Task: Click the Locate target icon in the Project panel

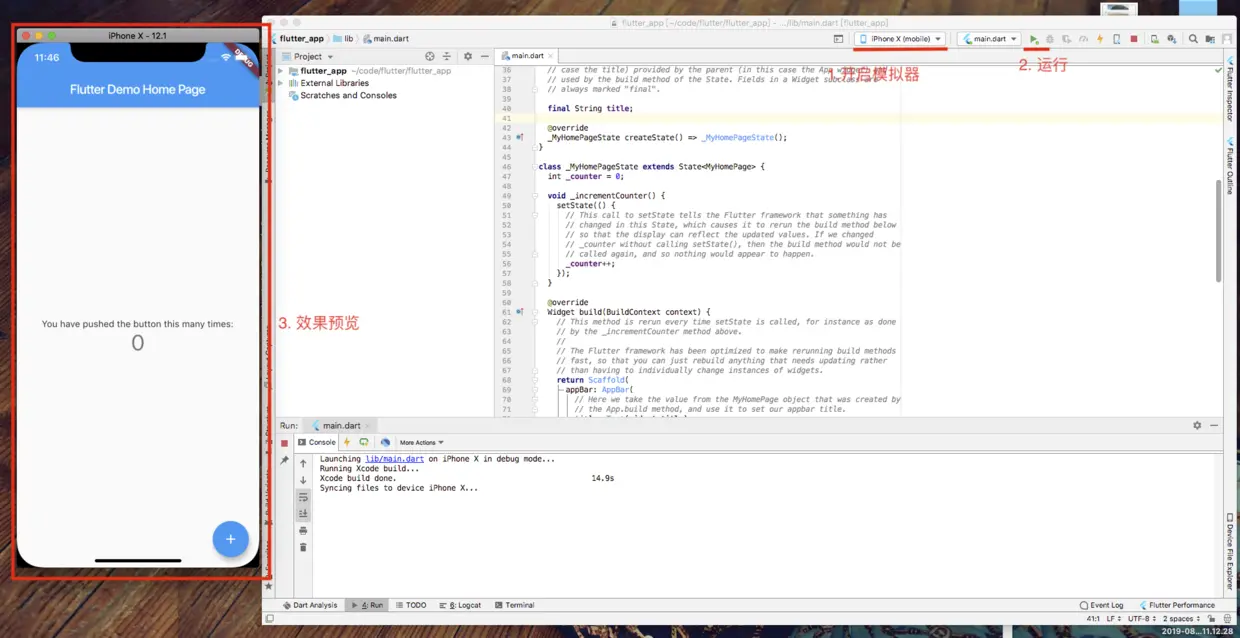Action: (430, 57)
